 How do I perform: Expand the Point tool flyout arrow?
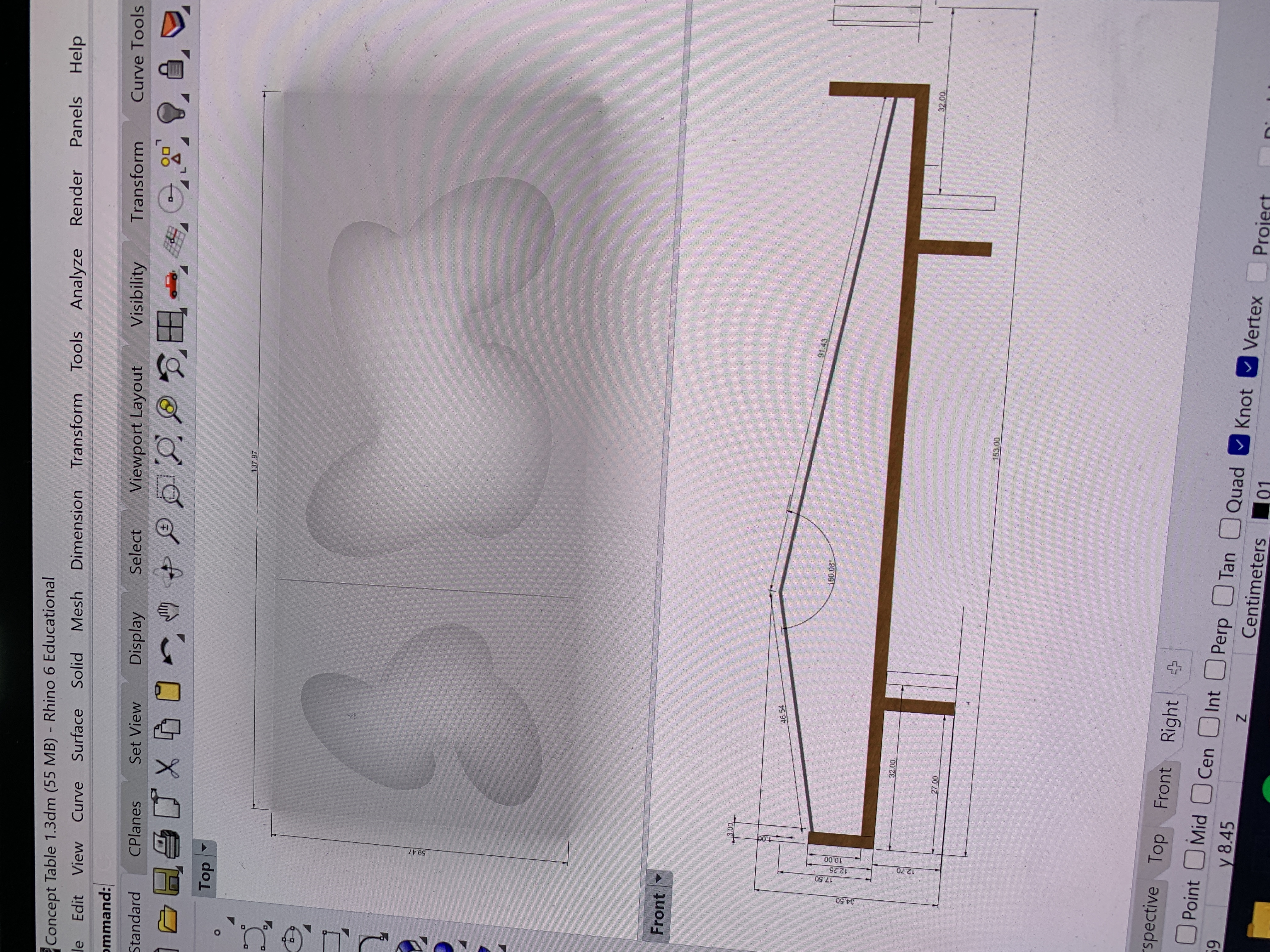tap(231, 921)
